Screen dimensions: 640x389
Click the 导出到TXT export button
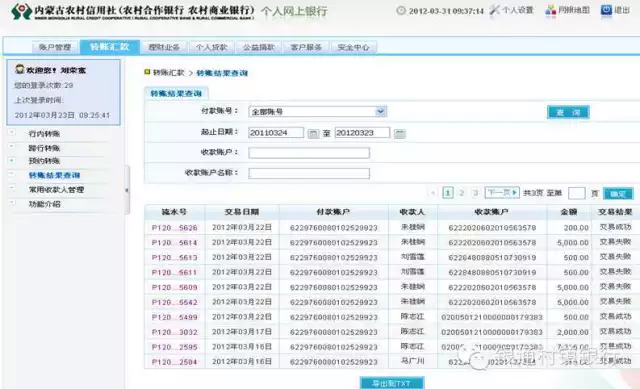coord(392,383)
